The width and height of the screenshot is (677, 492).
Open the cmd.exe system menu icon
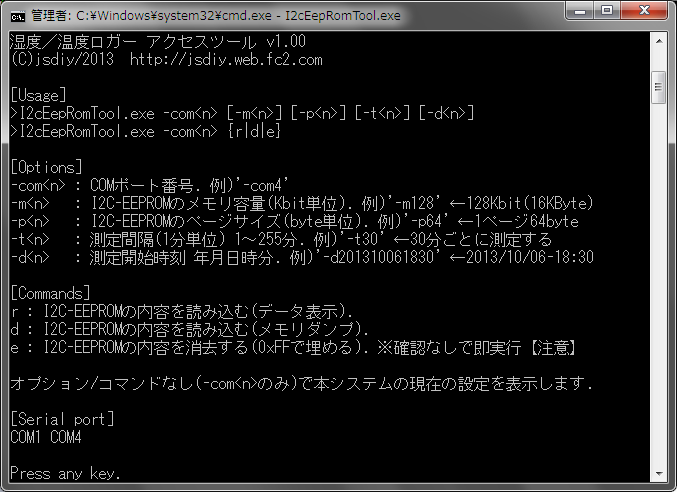tap(18, 16)
